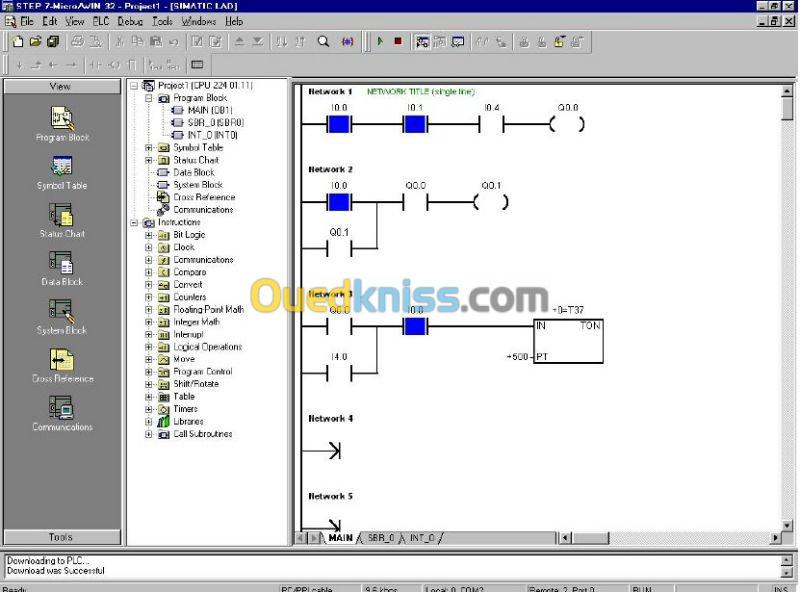Select the TON timer box T37
Screen dimensions: 800x592
(x=568, y=340)
